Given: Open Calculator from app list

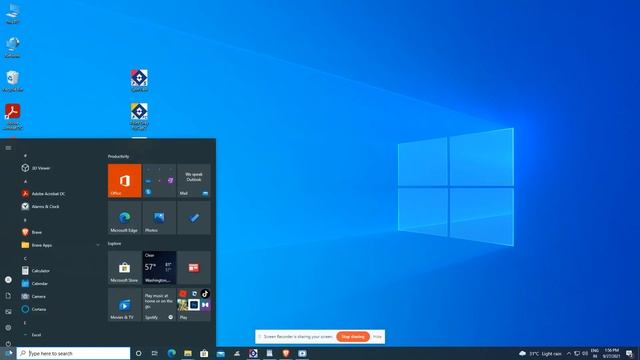Looking at the screenshot, I should [59, 271].
